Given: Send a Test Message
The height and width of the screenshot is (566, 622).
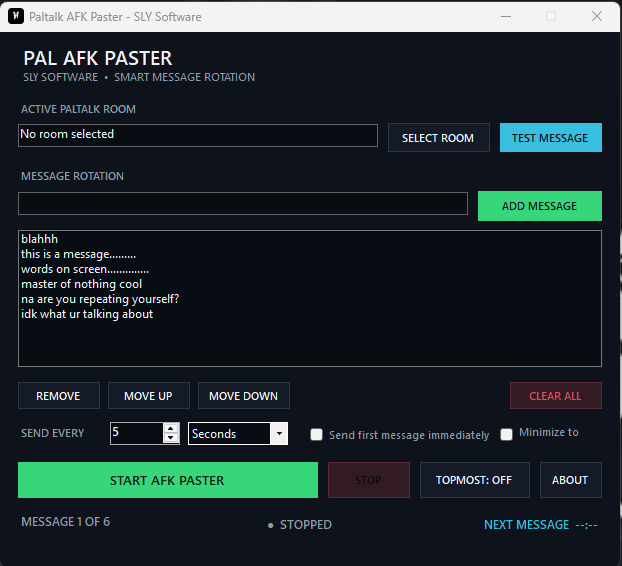Looking at the screenshot, I should coord(551,138).
